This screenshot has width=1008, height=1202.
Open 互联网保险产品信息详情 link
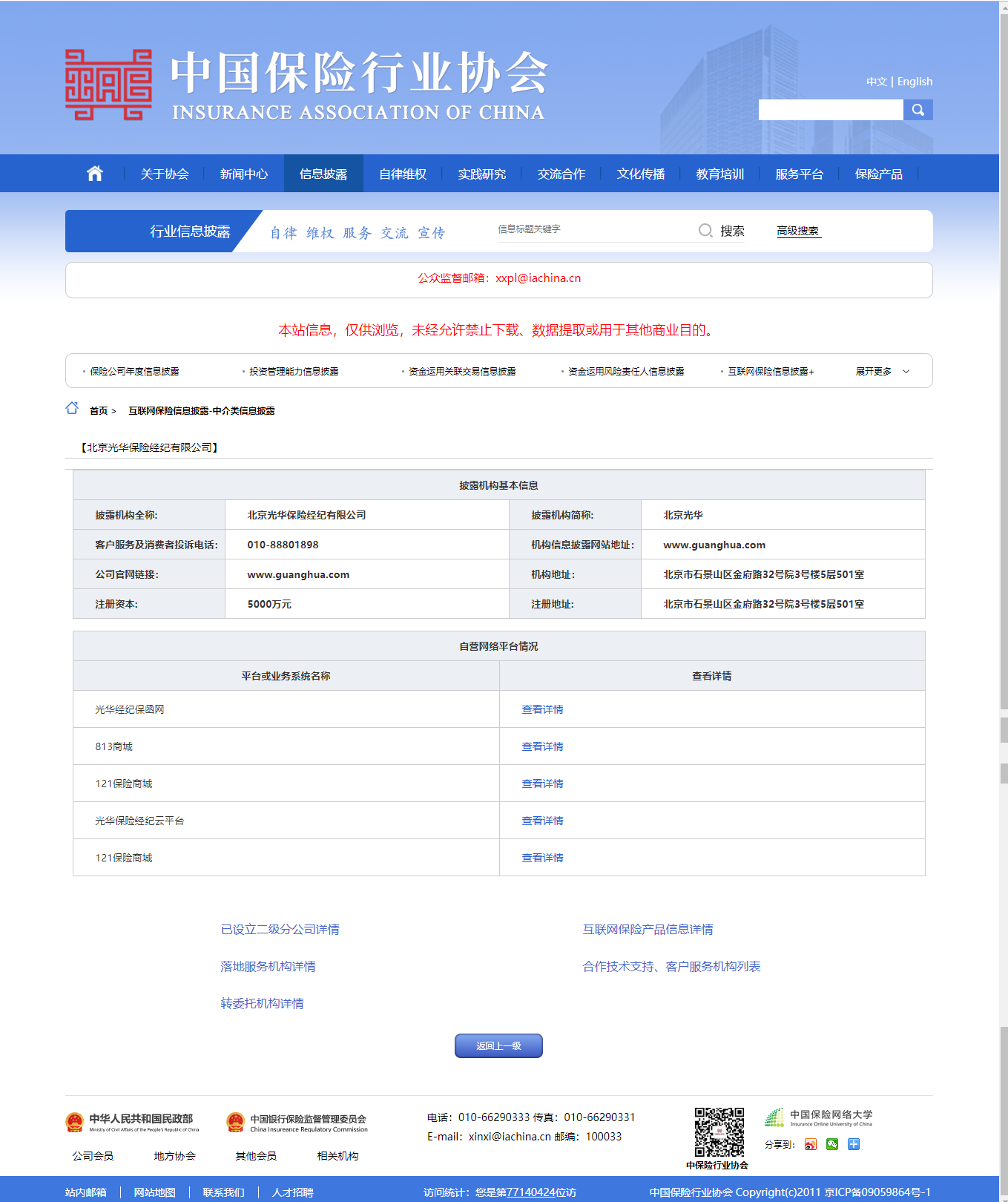click(x=648, y=930)
